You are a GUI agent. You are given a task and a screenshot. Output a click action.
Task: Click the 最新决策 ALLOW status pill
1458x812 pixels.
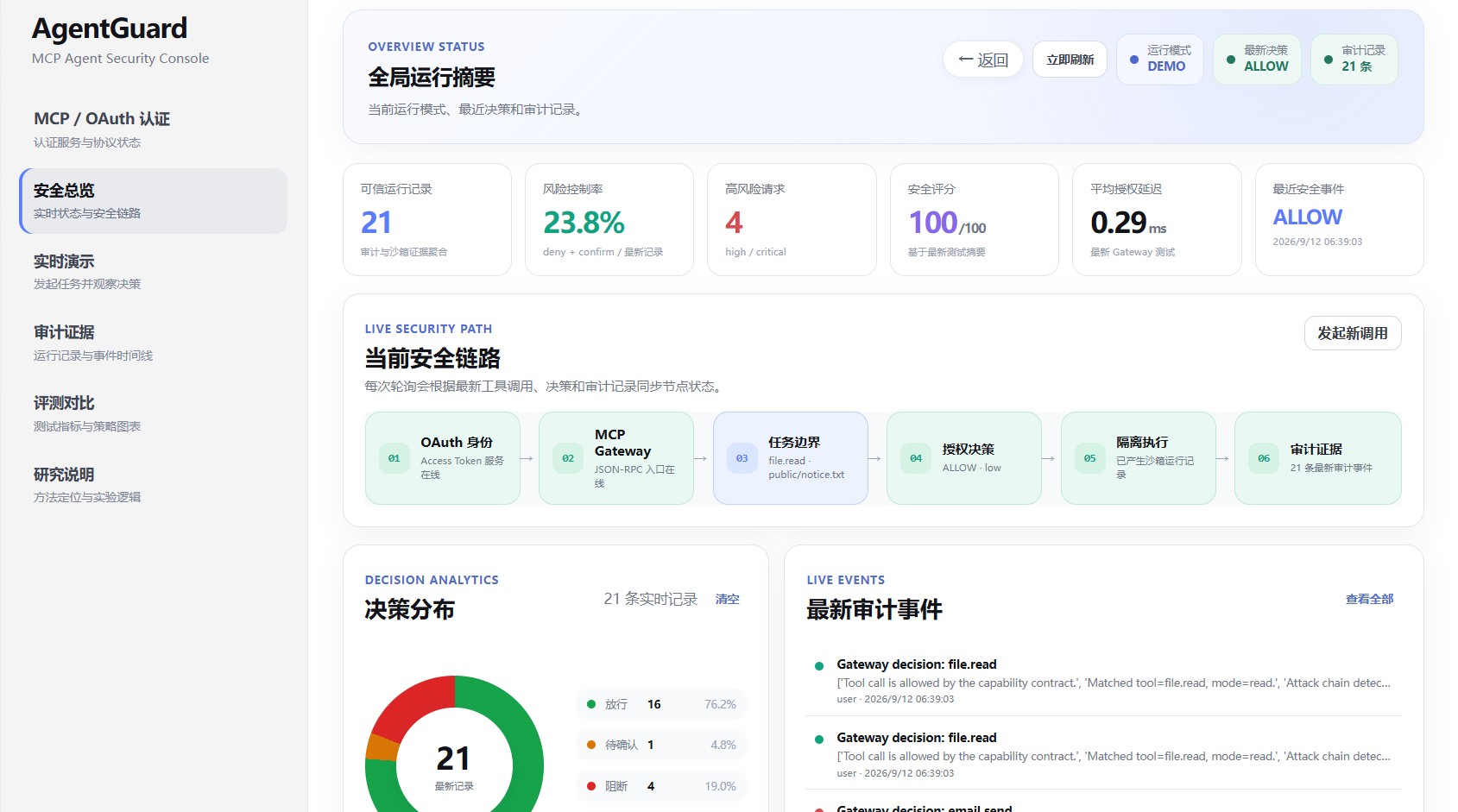point(1257,60)
